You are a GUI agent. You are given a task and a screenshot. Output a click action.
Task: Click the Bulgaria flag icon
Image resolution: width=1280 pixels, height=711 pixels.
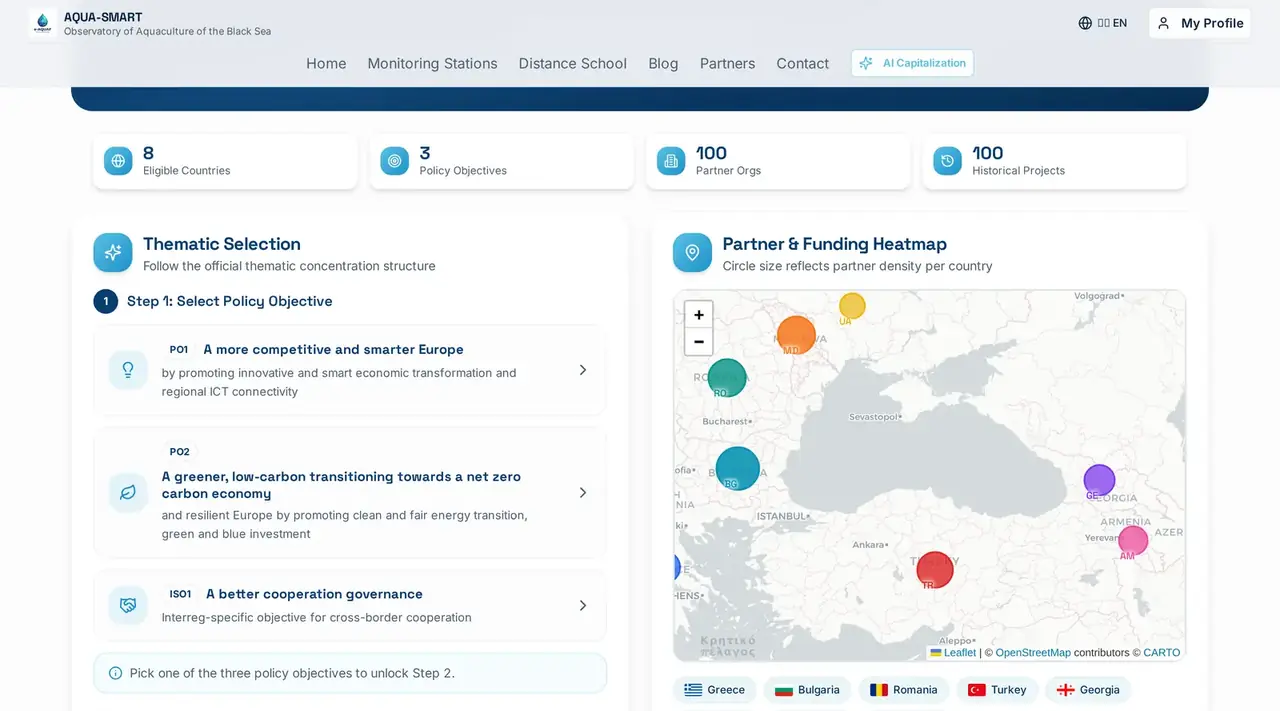point(784,690)
